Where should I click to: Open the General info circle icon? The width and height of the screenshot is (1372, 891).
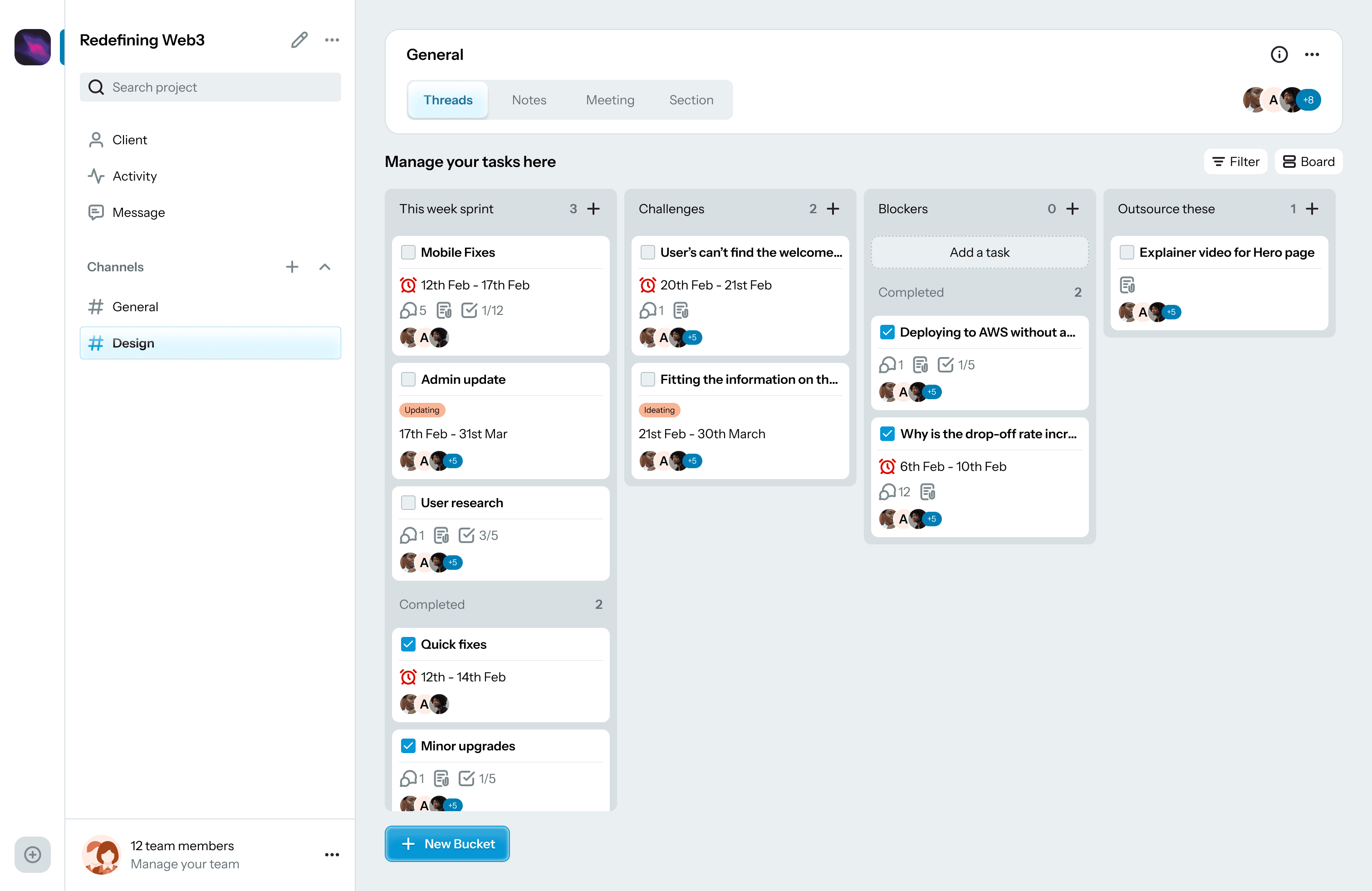(1279, 54)
